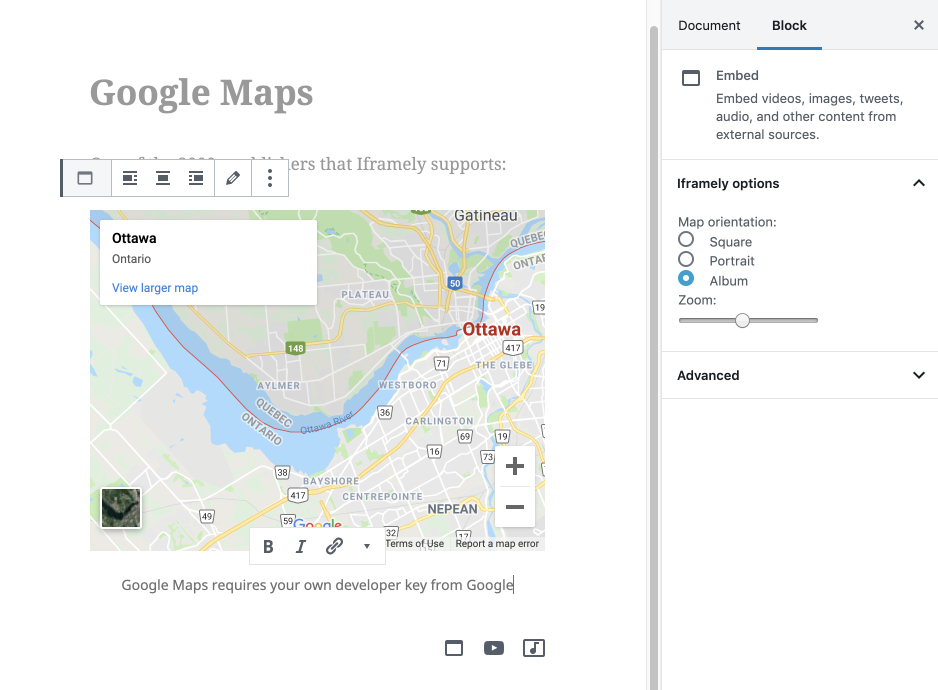Click the pencil edit URL icon
Viewport: 938px width, 690px height.
pyautogui.click(x=233, y=178)
